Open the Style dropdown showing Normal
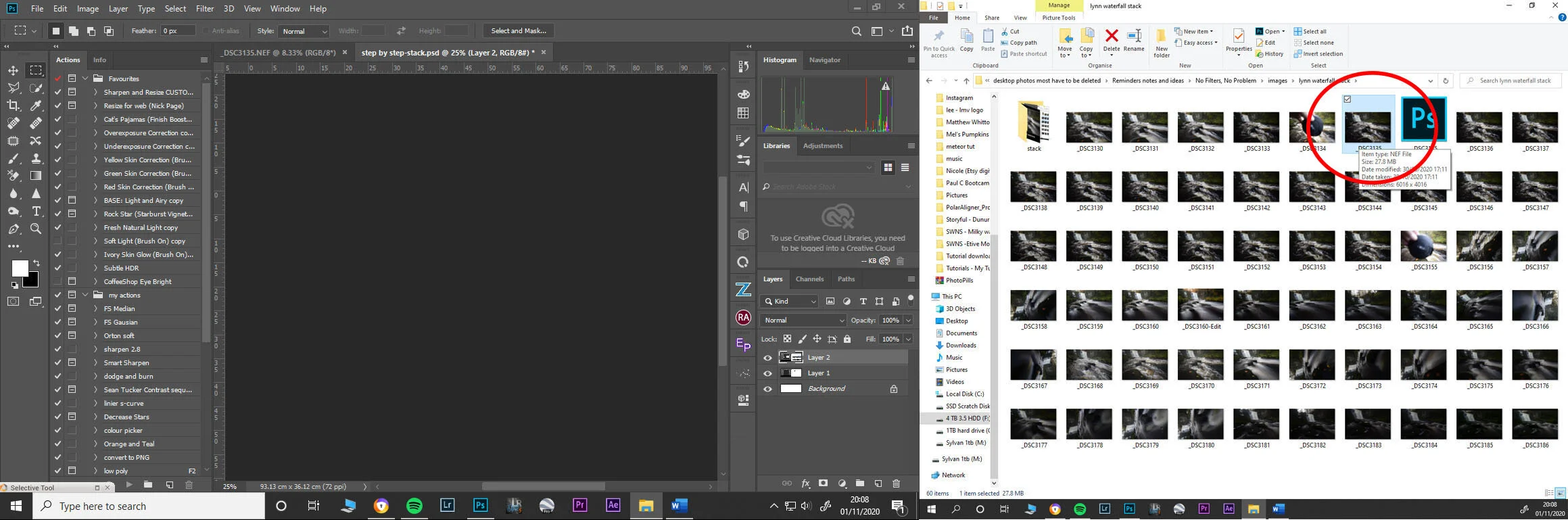Viewport: 1568px width, 520px height. point(304,31)
